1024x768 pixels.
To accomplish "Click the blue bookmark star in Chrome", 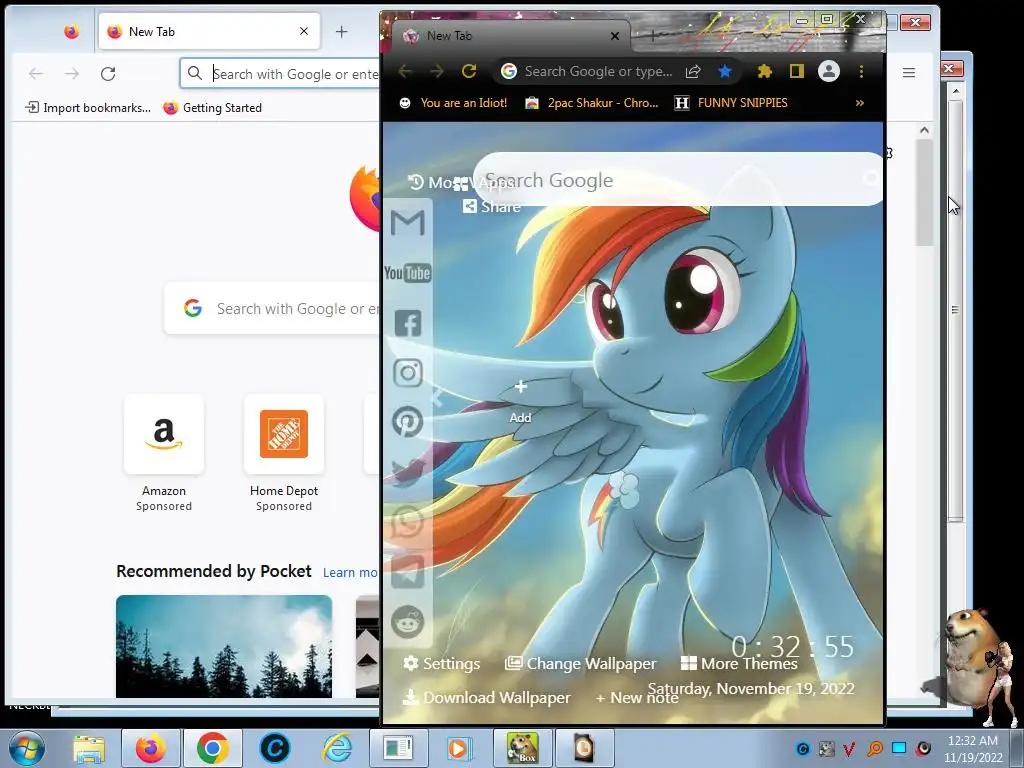I will (724, 71).
